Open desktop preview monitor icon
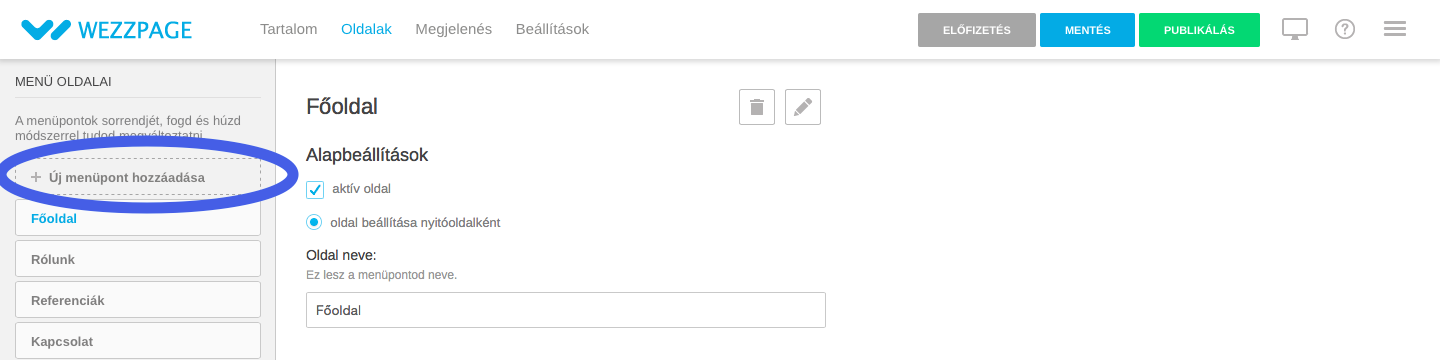 click(1295, 30)
